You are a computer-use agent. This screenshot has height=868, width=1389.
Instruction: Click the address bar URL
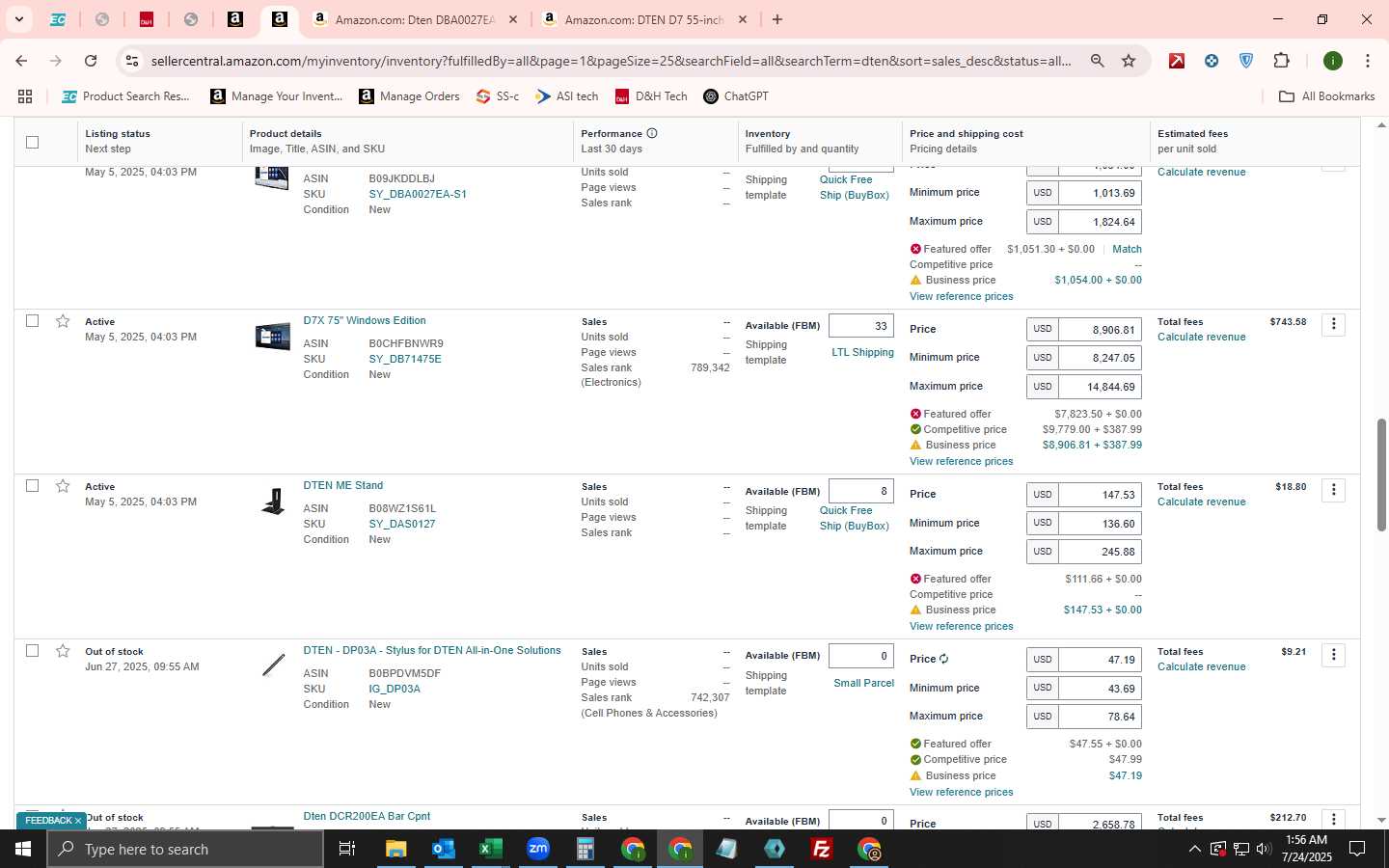pos(611,61)
